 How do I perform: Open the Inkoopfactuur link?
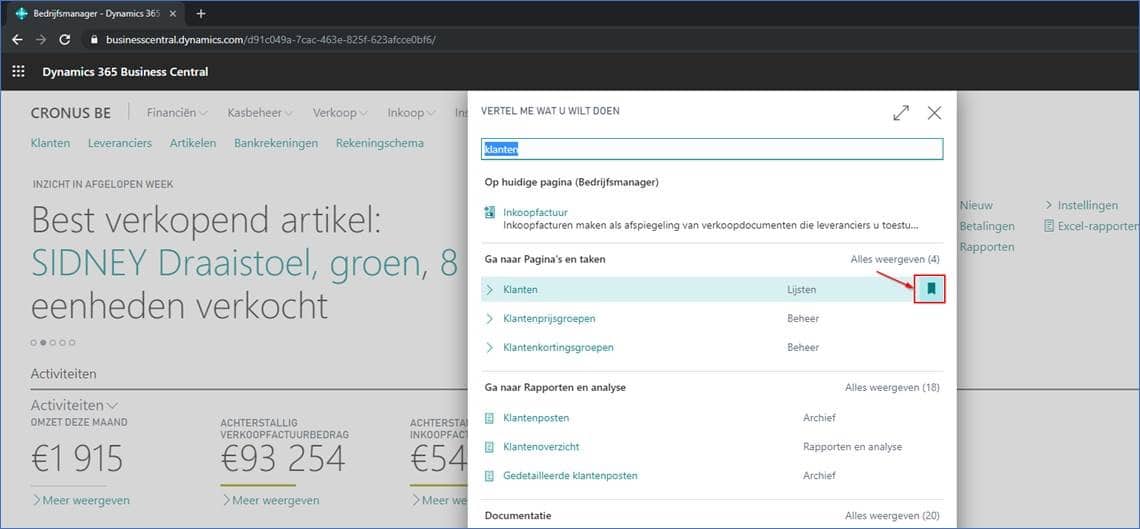[535, 213]
